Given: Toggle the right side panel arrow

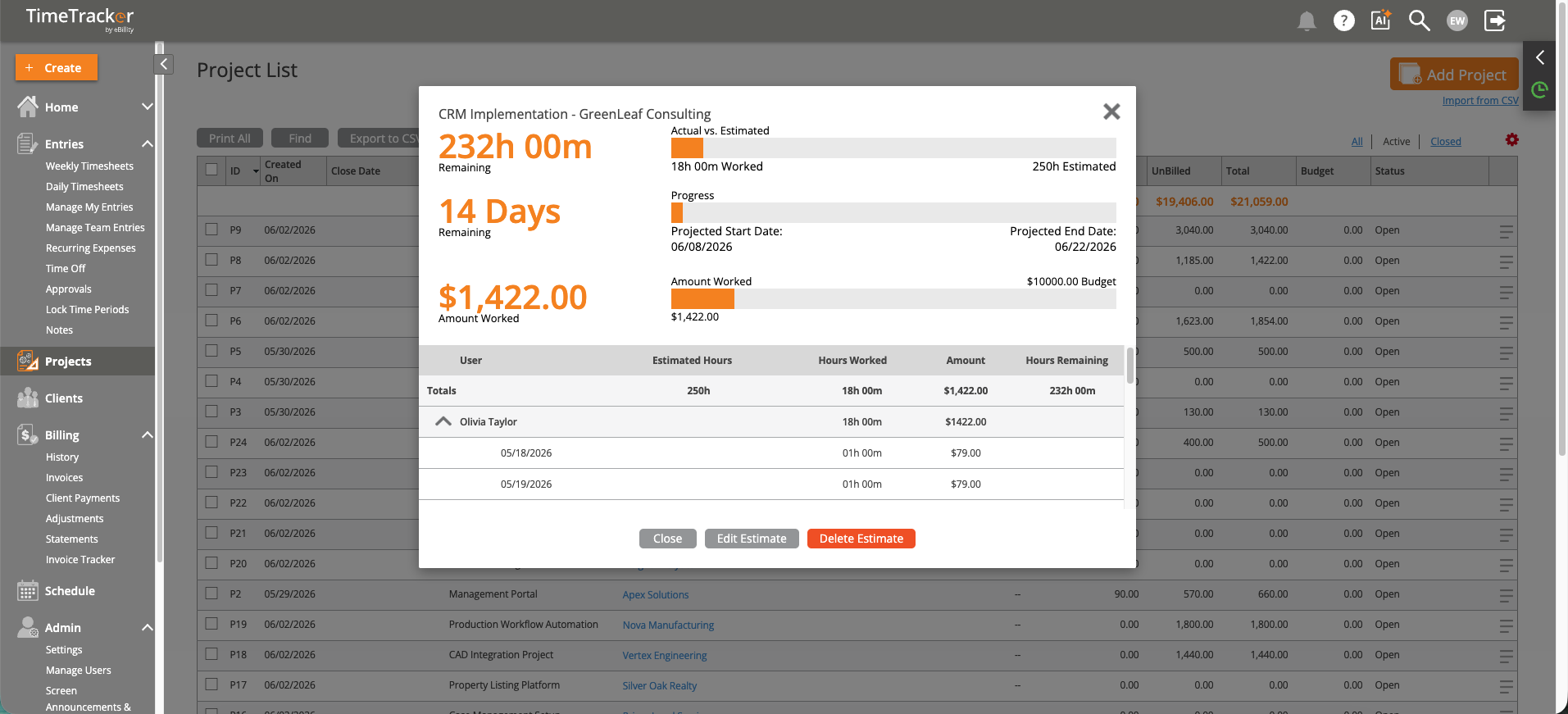Looking at the screenshot, I should [1539, 57].
